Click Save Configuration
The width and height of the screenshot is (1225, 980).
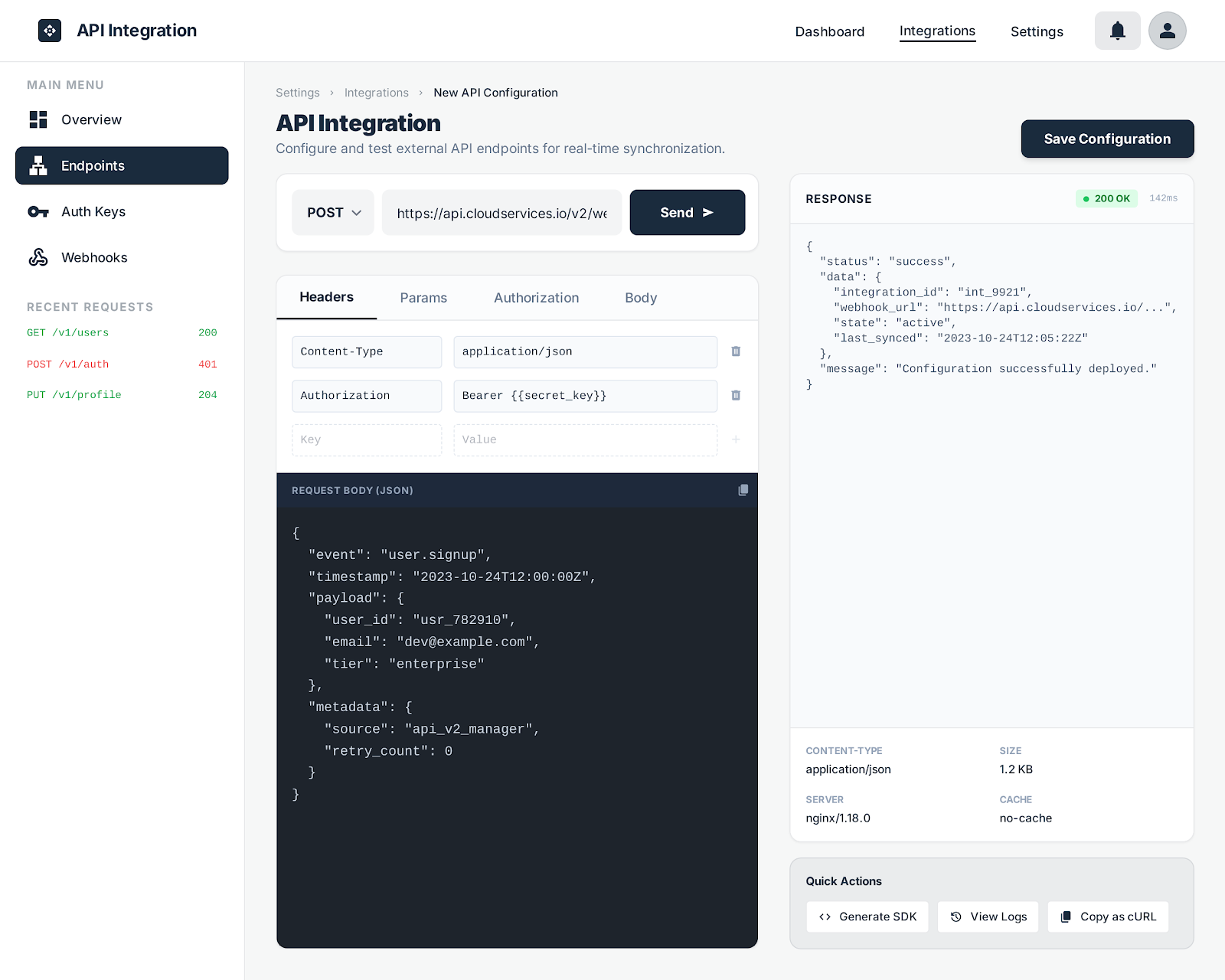pos(1107,139)
